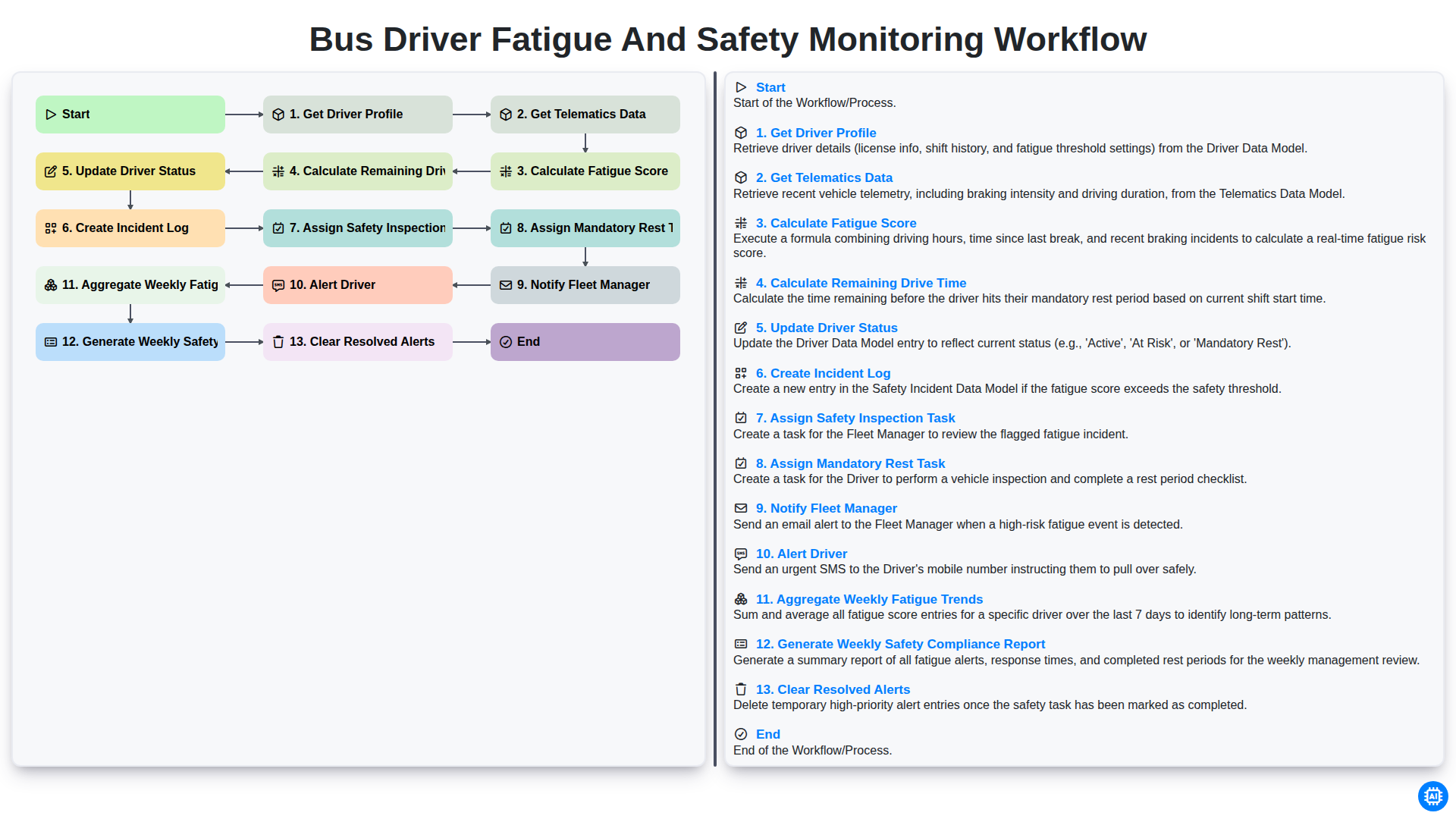Screen dimensions: 1456x819
Task: Click the SMS icon beside 10. Alert Driver heading
Action: coord(741,554)
